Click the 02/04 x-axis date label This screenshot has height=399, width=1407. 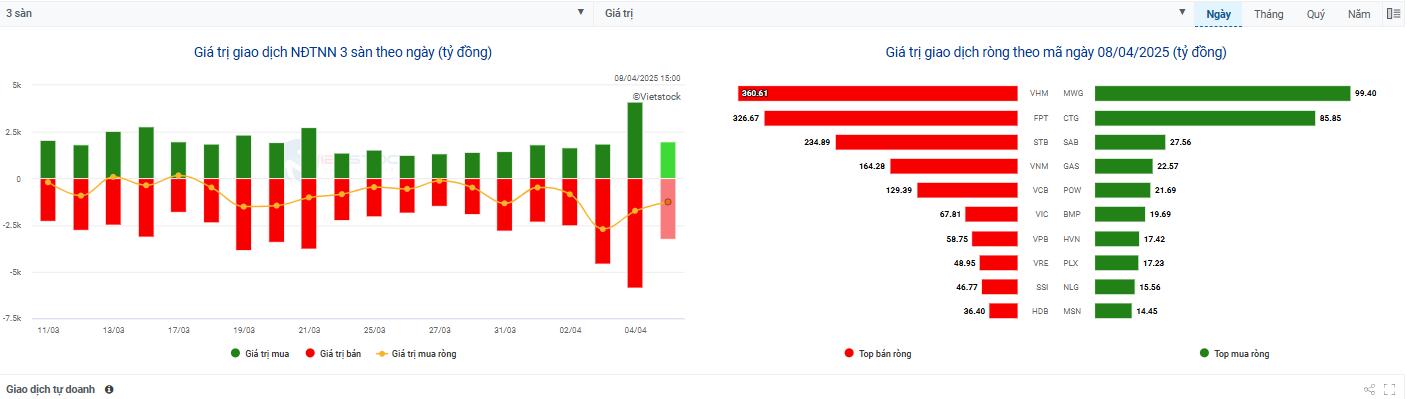tap(570, 329)
